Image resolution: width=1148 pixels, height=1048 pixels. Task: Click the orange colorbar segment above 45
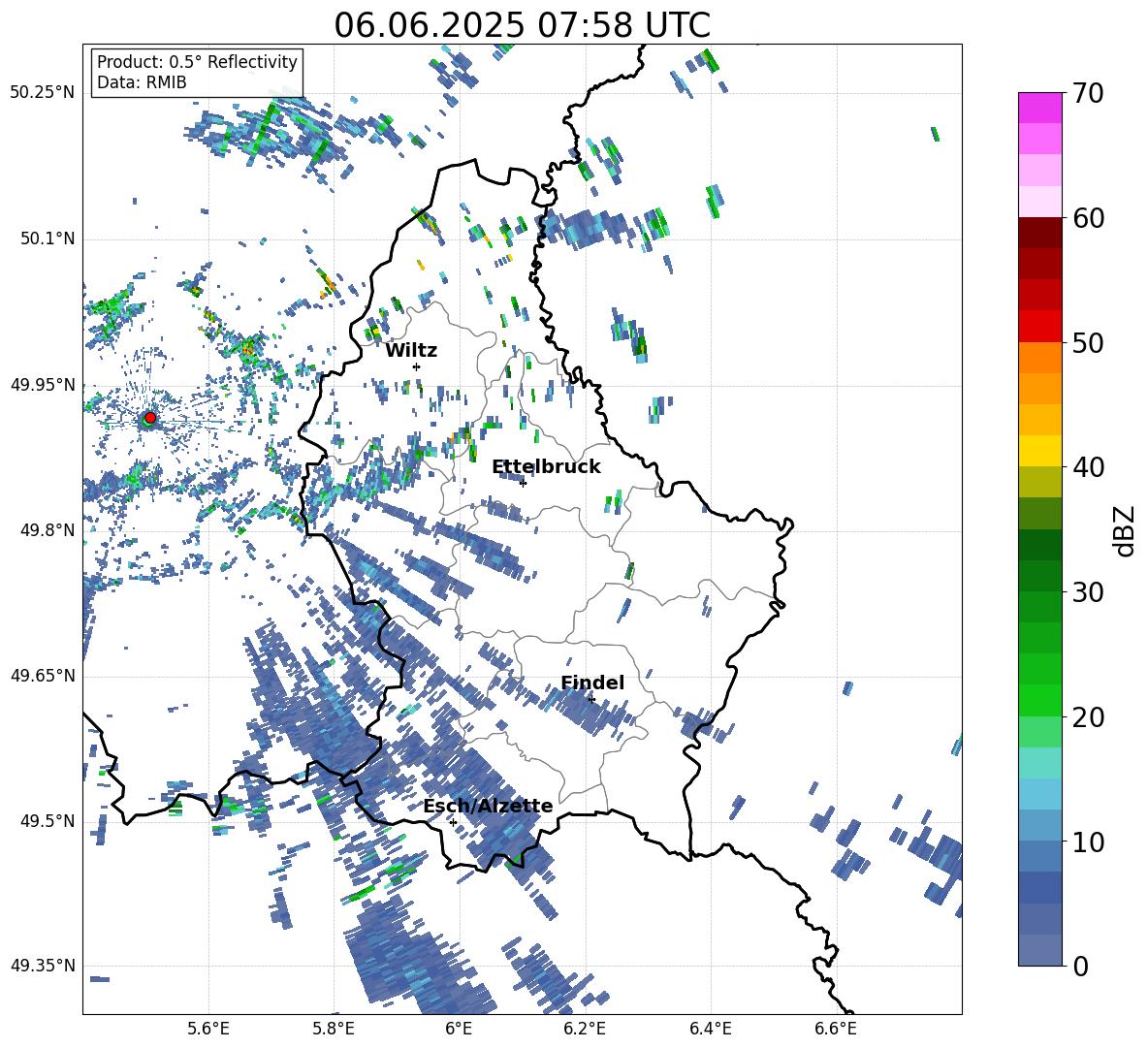[x=1039, y=389]
